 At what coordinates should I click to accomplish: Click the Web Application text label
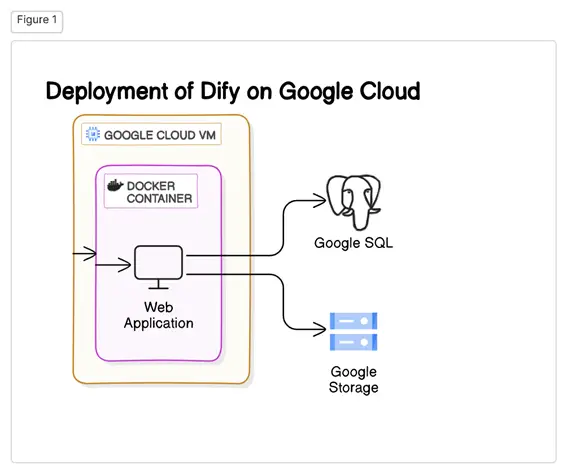pyautogui.click(x=158, y=315)
